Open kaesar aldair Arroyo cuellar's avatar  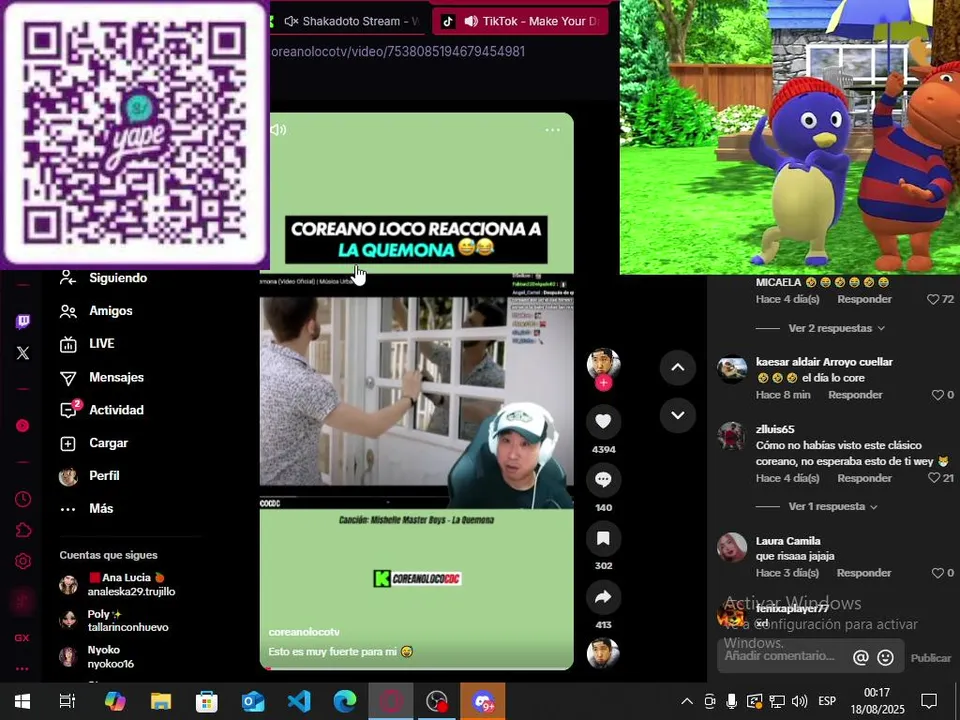click(x=732, y=370)
